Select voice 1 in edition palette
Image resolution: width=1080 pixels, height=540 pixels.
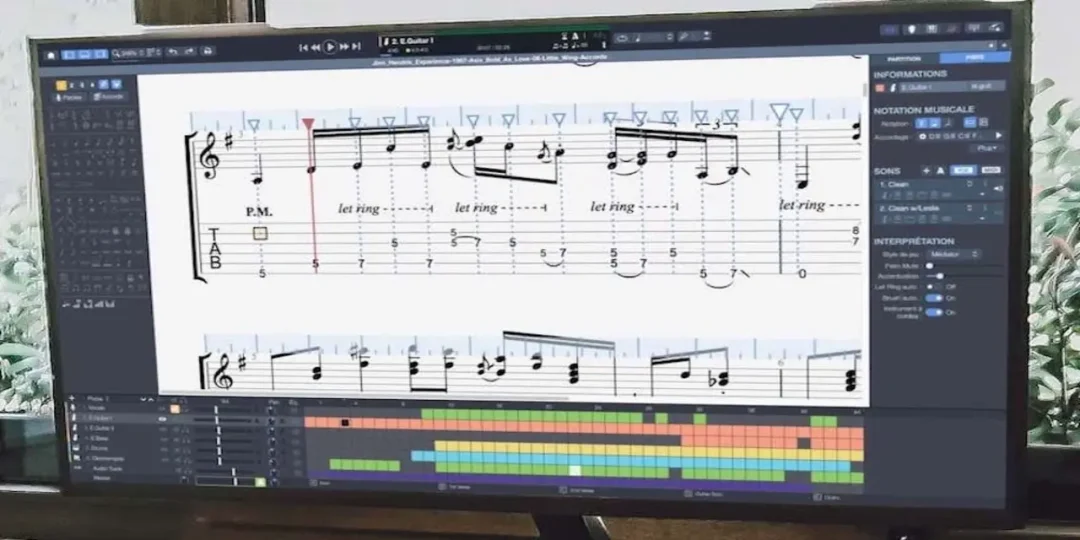point(61,85)
